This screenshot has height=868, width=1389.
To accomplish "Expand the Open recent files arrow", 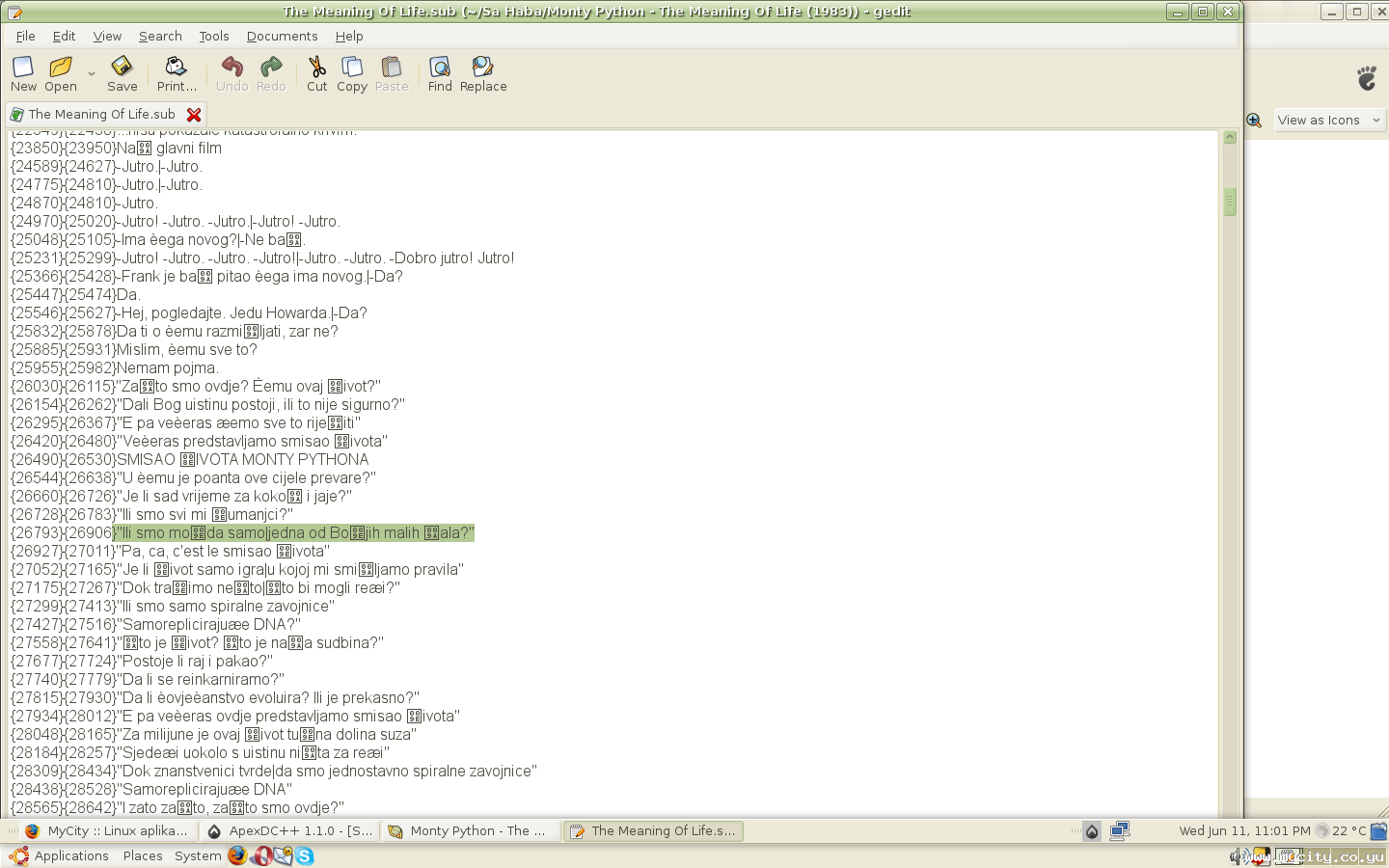I will tap(92, 73).
